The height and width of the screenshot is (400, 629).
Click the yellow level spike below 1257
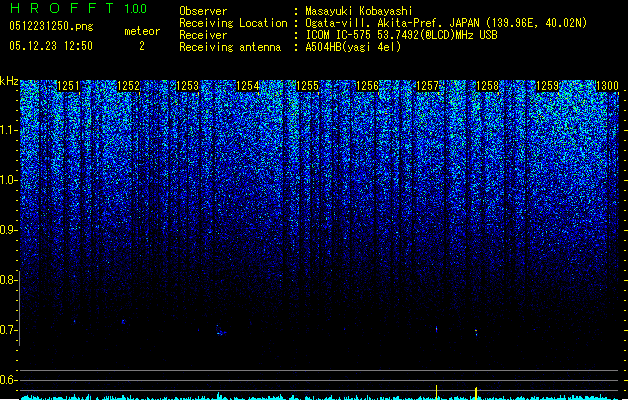point(436,392)
